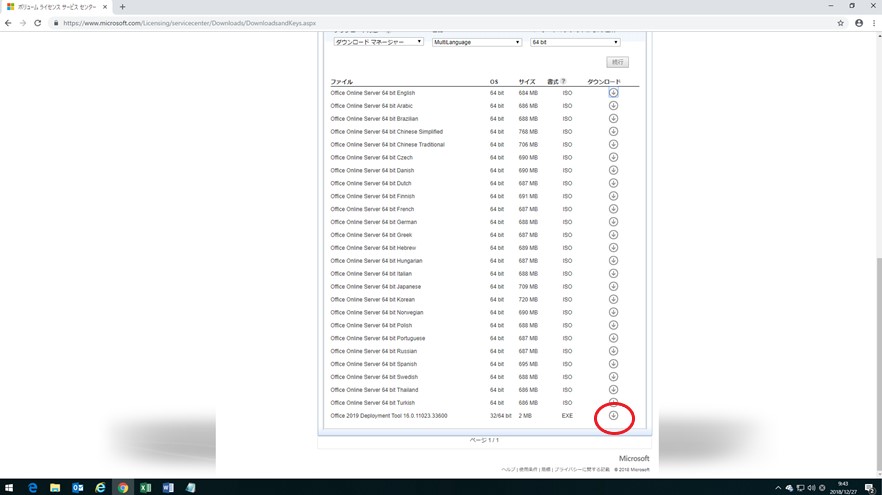Download Office Online Server 64 bit Thailand
Screen dimensions: 882x495
pyautogui.click(x=613, y=390)
